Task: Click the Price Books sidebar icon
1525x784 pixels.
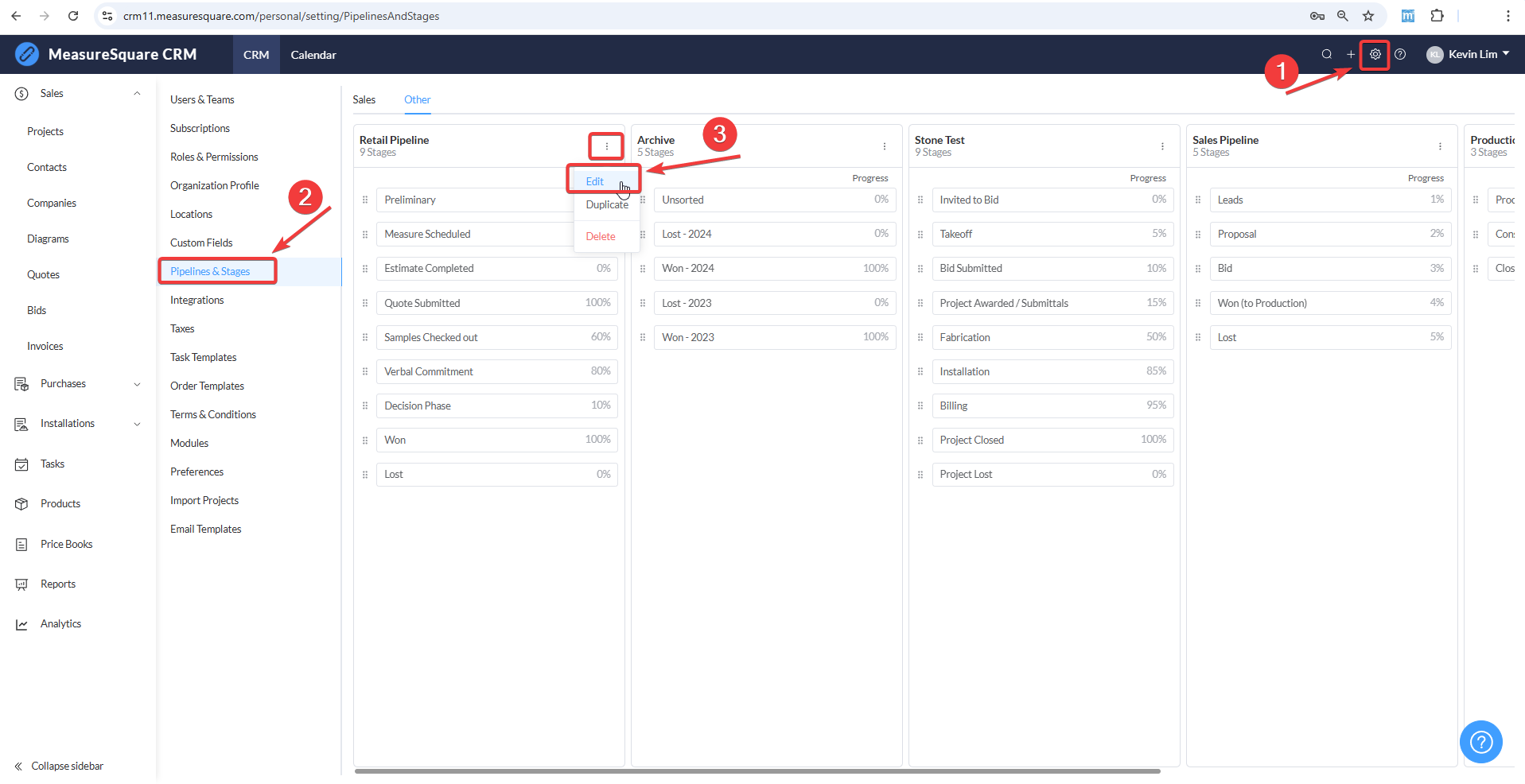Action: pyautogui.click(x=21, y=545)
